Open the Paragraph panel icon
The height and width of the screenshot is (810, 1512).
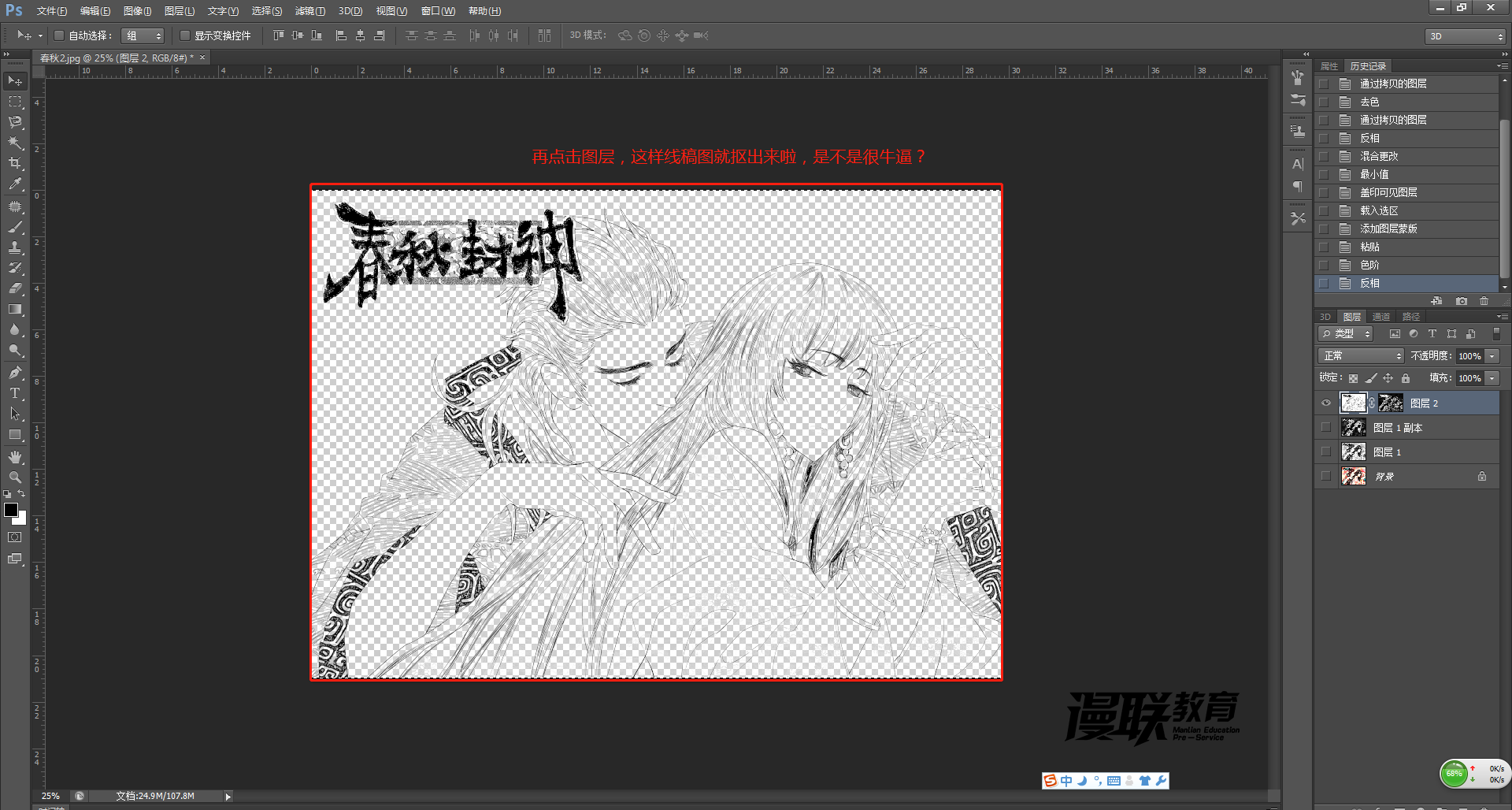pos(1298,187)
